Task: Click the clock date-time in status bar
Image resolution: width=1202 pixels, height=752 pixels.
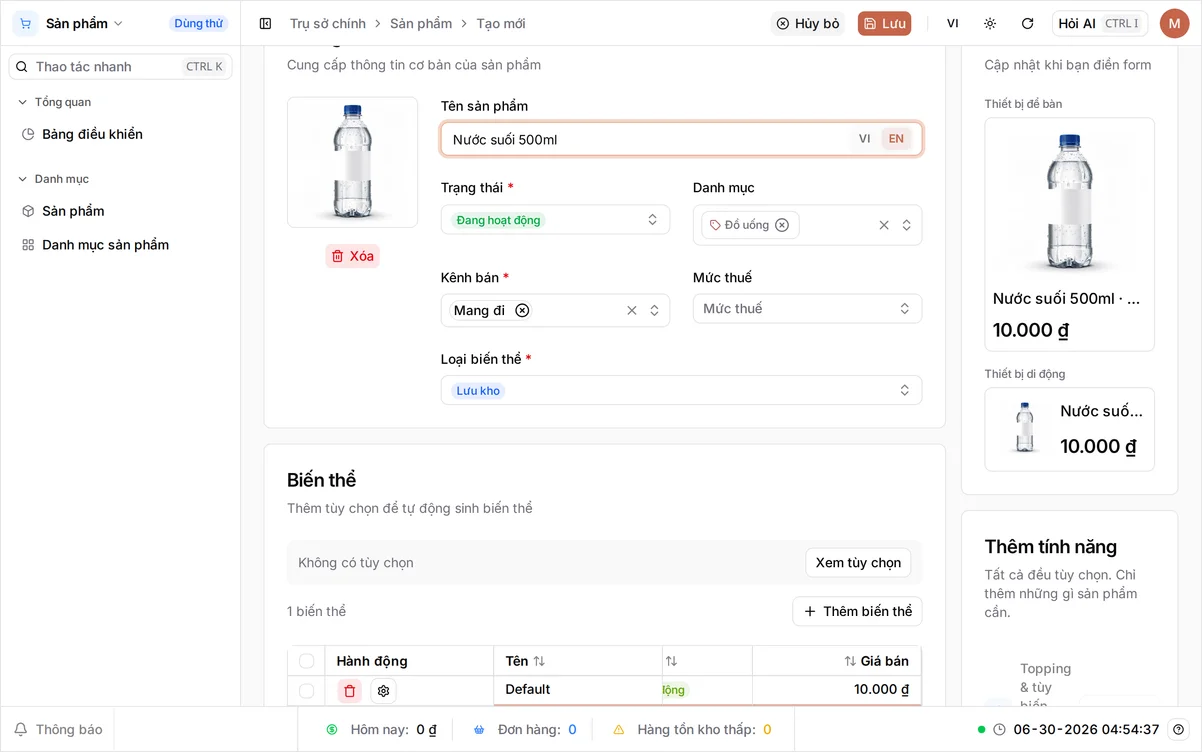Action: click(1076, 729)
